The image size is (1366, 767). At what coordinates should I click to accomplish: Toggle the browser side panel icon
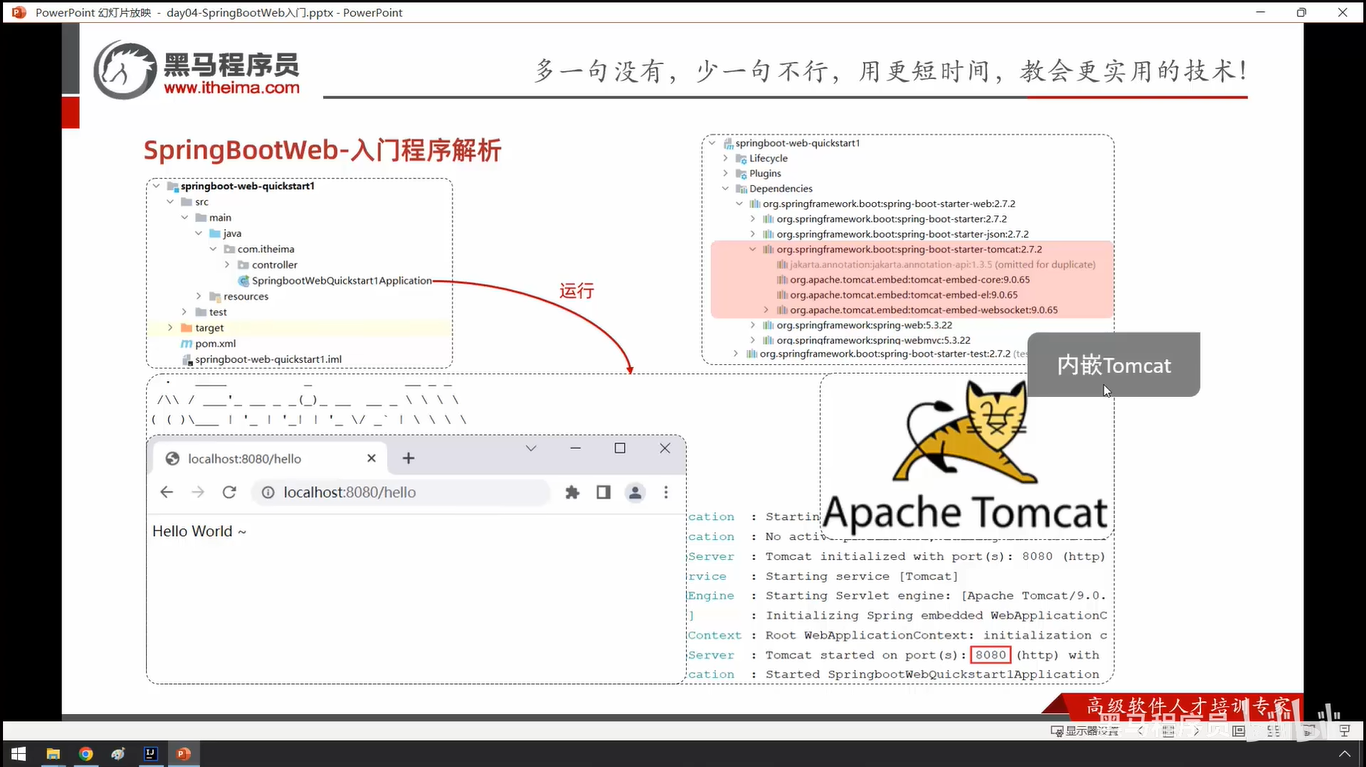(x=603, y=492)
